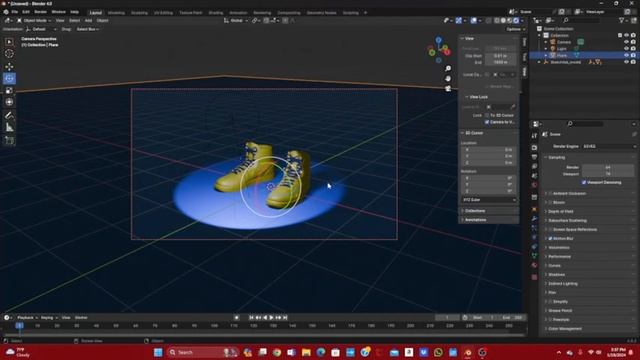The width and height of the screenshot is (640, 360).
Task: Open the XYZ Euler rotation mode dropdown
Action: click(489, 200)
